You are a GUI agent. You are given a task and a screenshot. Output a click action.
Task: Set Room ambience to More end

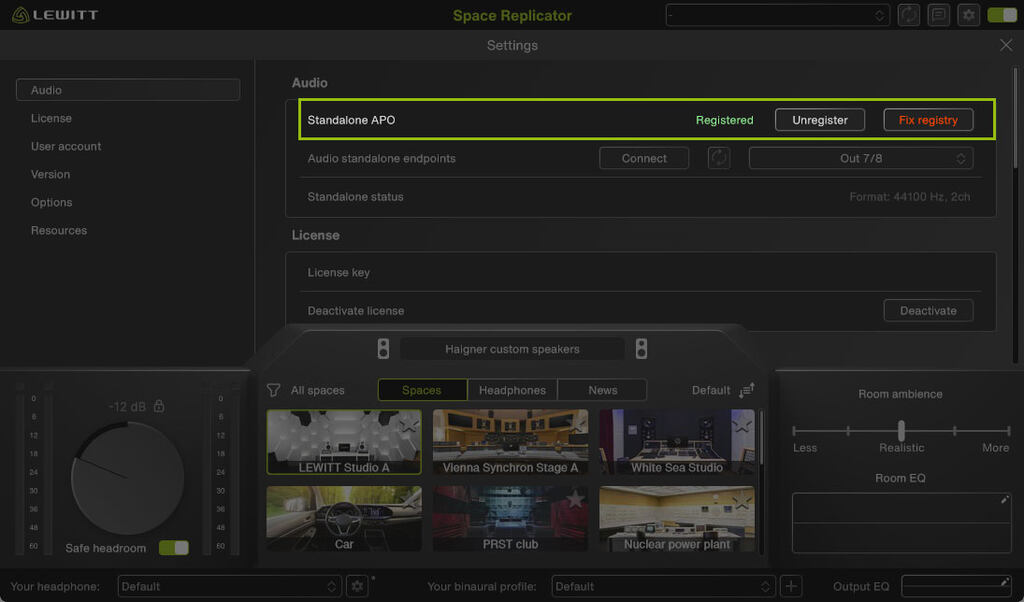1008,431
